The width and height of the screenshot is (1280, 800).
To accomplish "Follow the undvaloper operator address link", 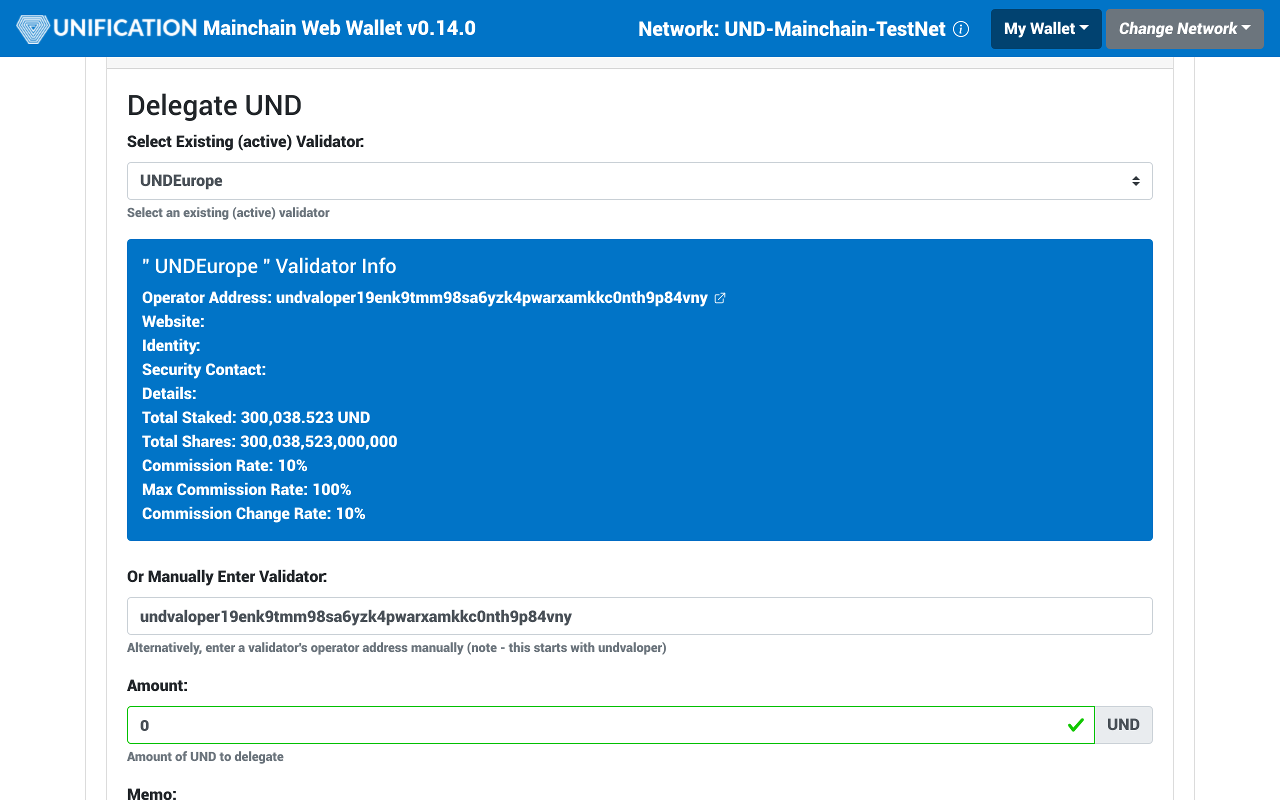I will coord(490,297).
